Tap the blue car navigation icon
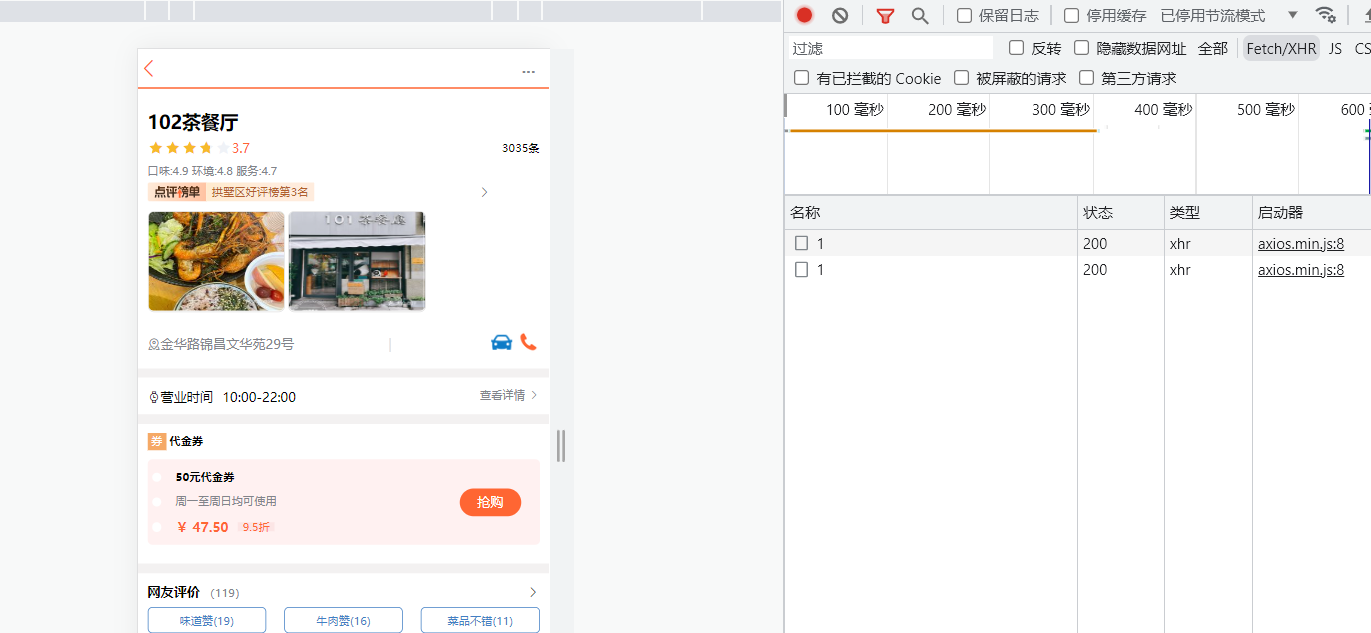Screen dimensions: 1371x633 pyautogui.click(x=502, y=342)
